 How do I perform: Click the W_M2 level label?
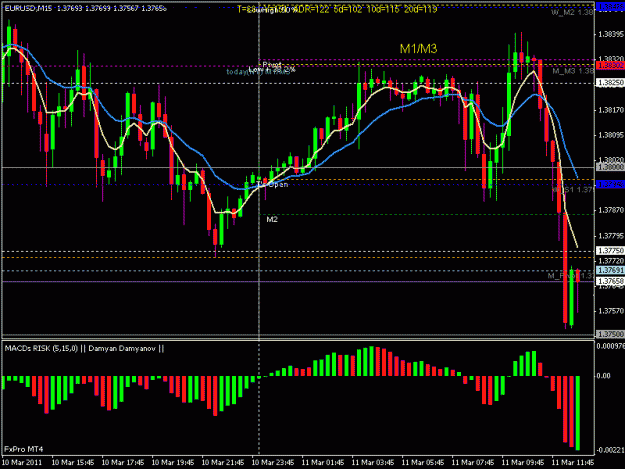[x=572, y=12]
